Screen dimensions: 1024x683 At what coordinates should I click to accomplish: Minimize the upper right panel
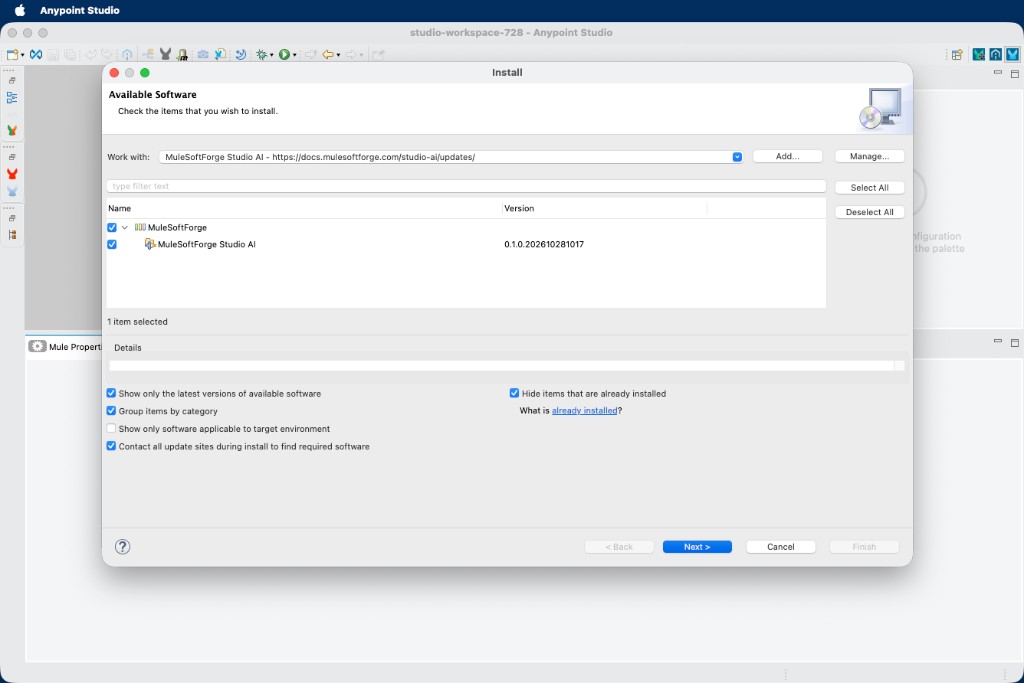tap(997, 73)
